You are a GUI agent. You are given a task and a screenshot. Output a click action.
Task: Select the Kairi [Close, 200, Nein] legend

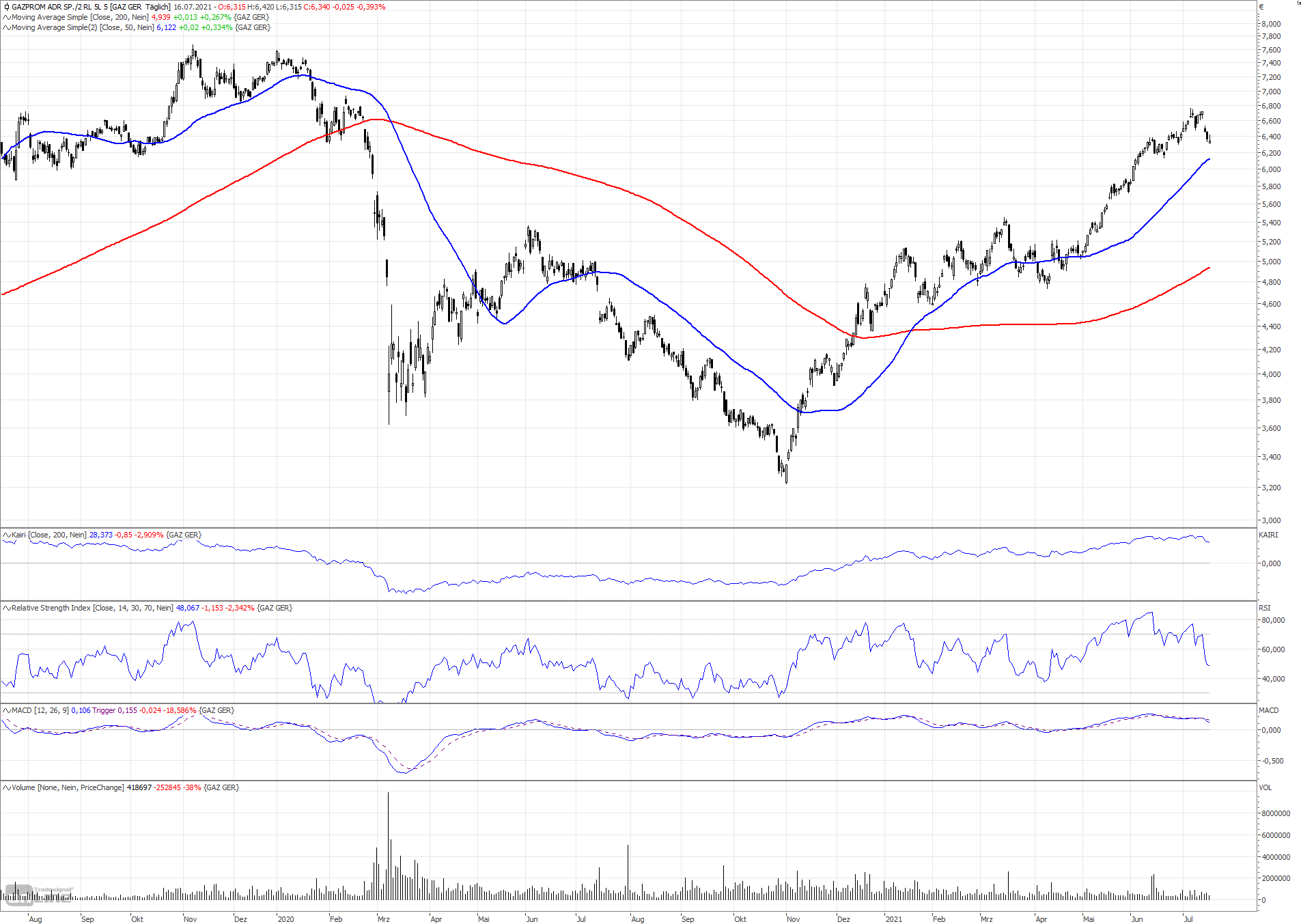(x=49, y=535)
